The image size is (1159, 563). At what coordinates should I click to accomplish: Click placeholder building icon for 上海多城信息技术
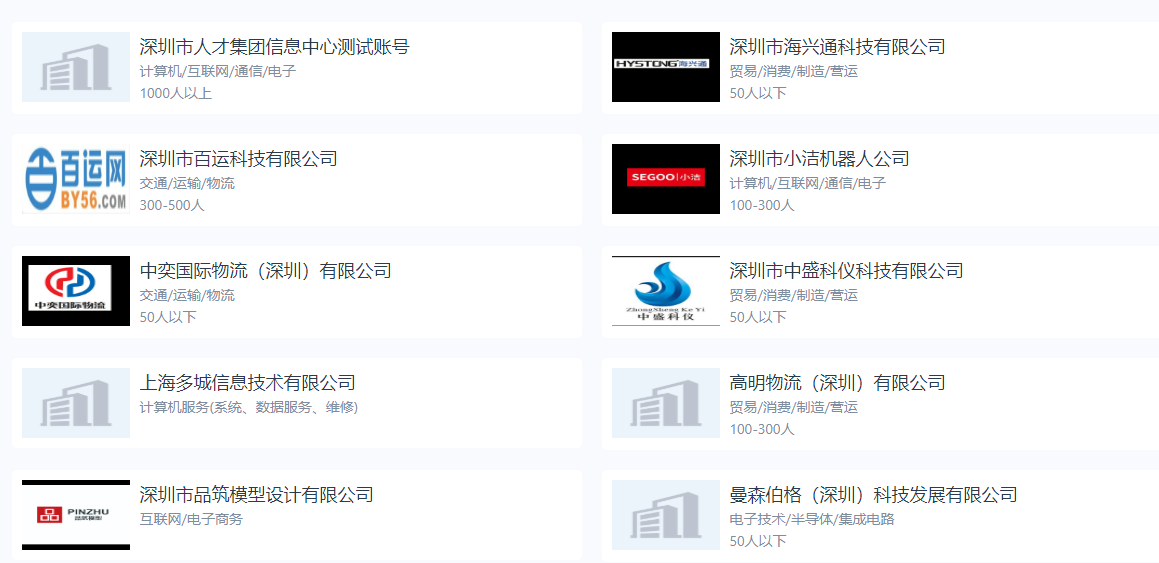[x=76, y=403]
